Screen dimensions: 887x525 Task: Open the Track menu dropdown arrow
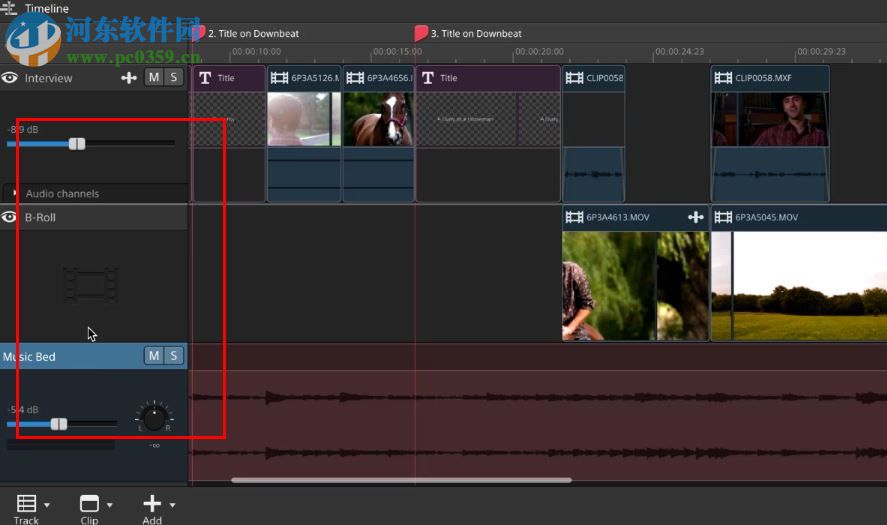pyautogui.click(x=47, y=505)
